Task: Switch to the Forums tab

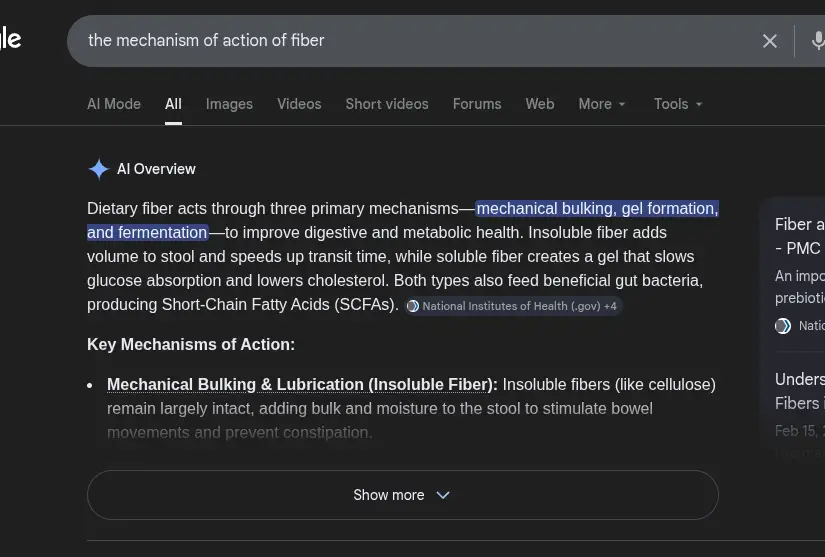Action: [477, 104]
